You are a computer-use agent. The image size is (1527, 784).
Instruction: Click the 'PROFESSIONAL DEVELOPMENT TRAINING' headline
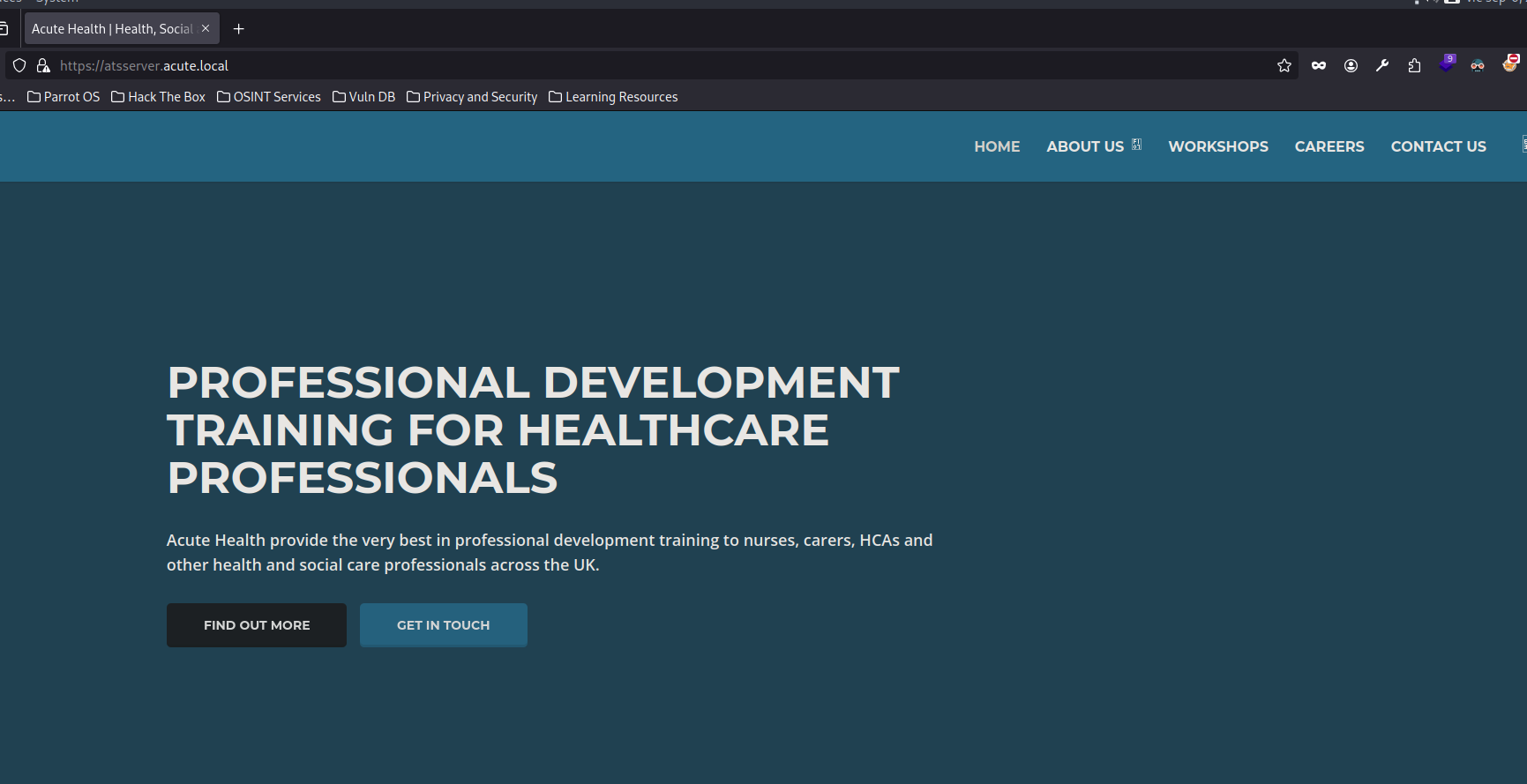tap(533, 430)
